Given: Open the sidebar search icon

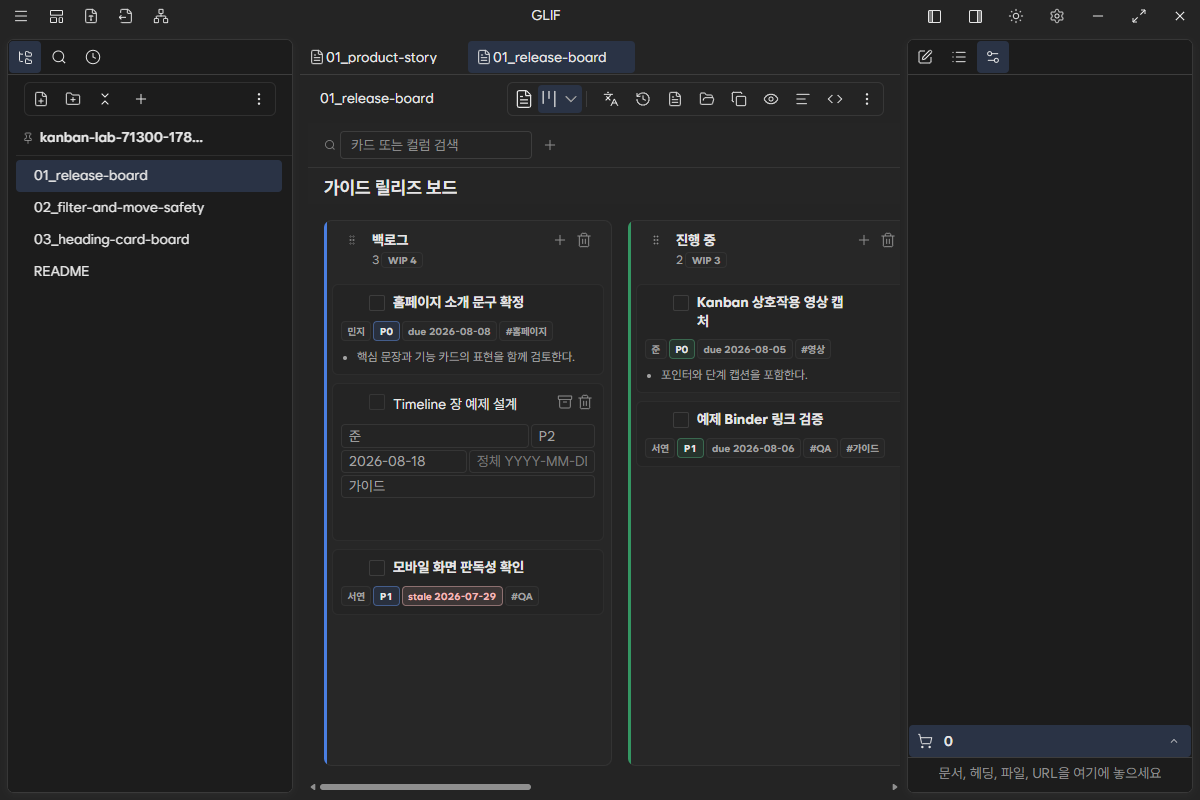Looking at the screenshot, I should tap(59, 57).
